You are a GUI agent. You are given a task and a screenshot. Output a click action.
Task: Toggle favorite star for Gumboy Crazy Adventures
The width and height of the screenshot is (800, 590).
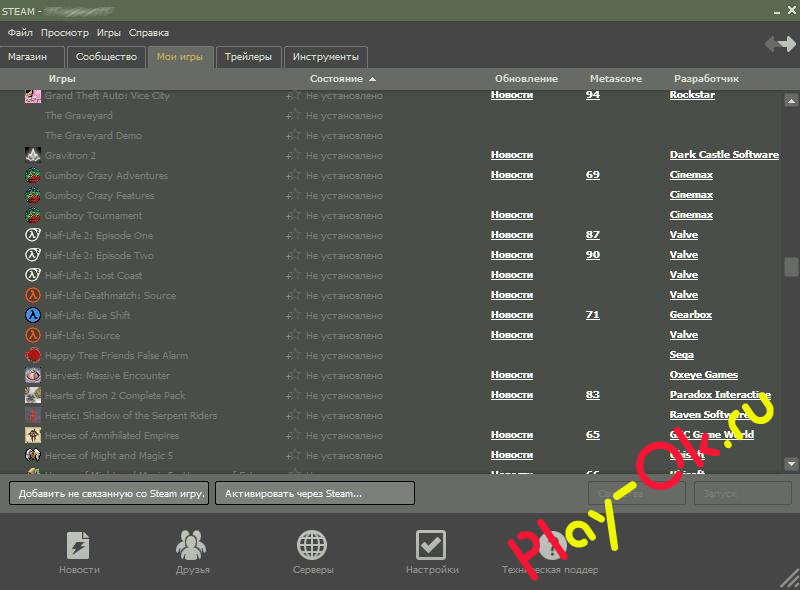[x=294, y=175]
